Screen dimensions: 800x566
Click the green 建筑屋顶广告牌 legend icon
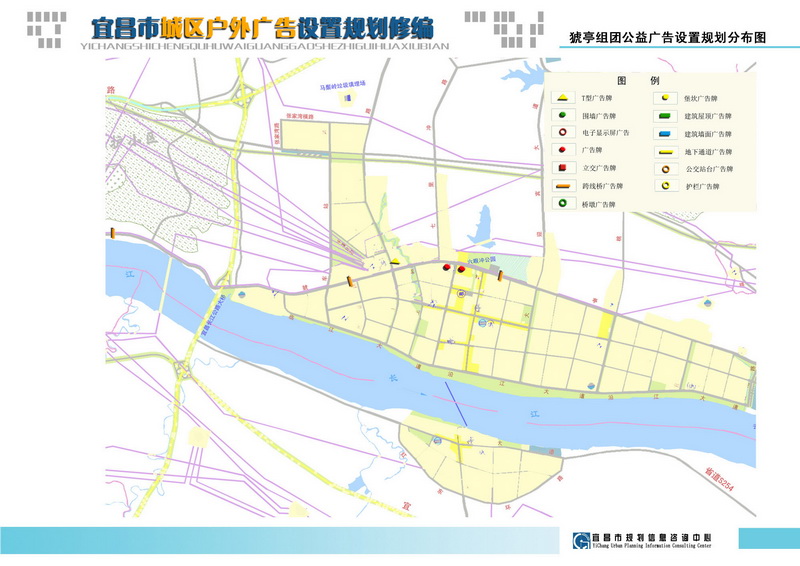pos(664,116)
